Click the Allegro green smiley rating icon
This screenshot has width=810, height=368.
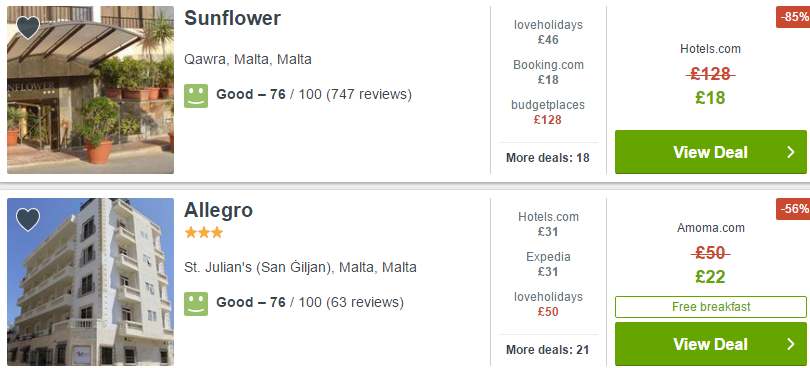click(x=196, y=303)
